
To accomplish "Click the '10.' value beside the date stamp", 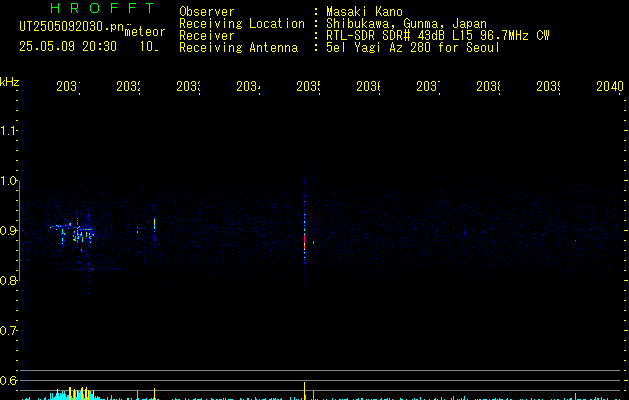I will point(149,47).
